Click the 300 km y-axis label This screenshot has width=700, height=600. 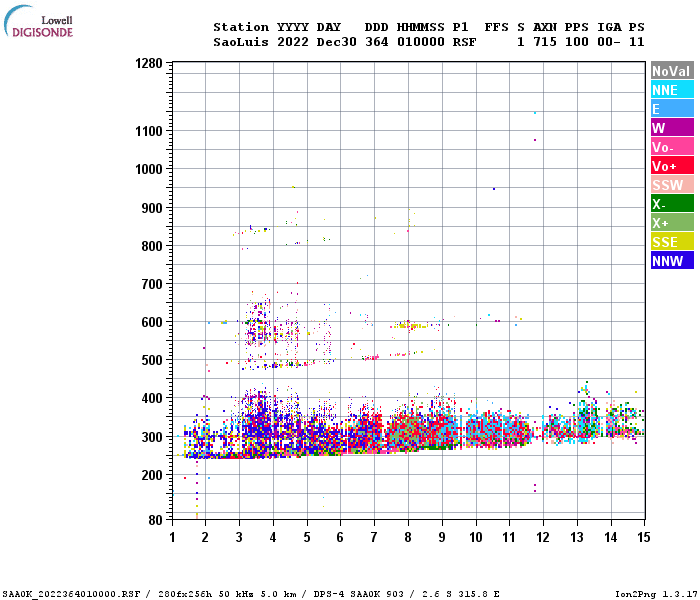tap(152, 437)
